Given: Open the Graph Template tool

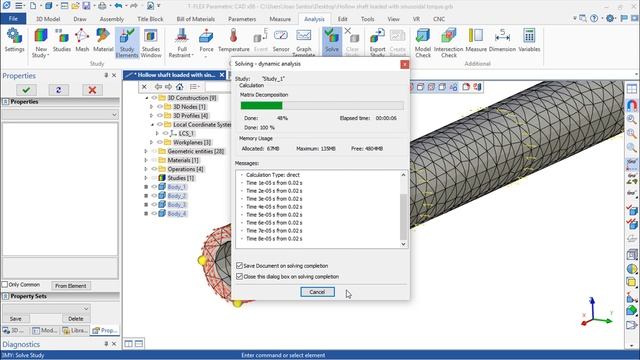Looking at the screenshot, I should tap(304, 42).
